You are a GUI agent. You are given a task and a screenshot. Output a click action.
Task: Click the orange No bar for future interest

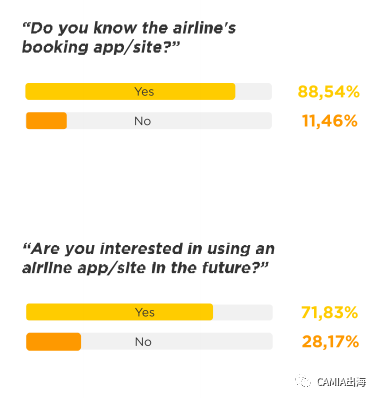[x=54, y=342]
